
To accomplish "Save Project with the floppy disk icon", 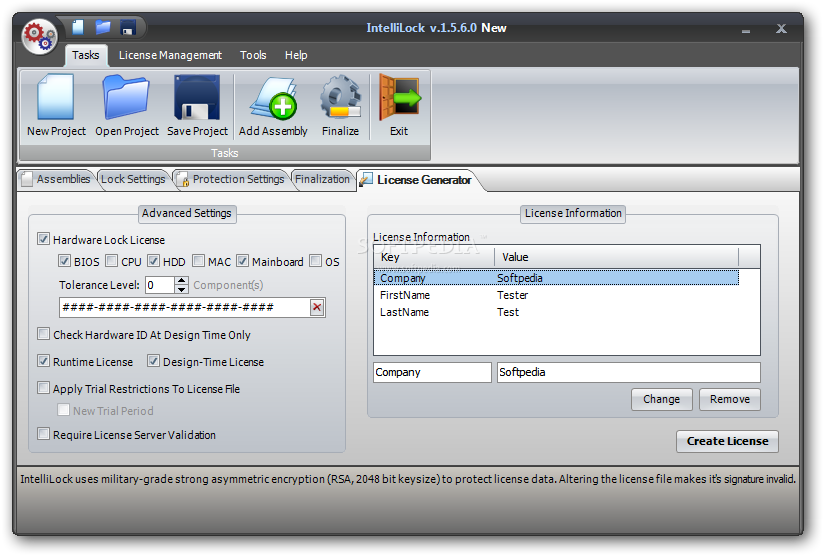I will tap(197, 106).
